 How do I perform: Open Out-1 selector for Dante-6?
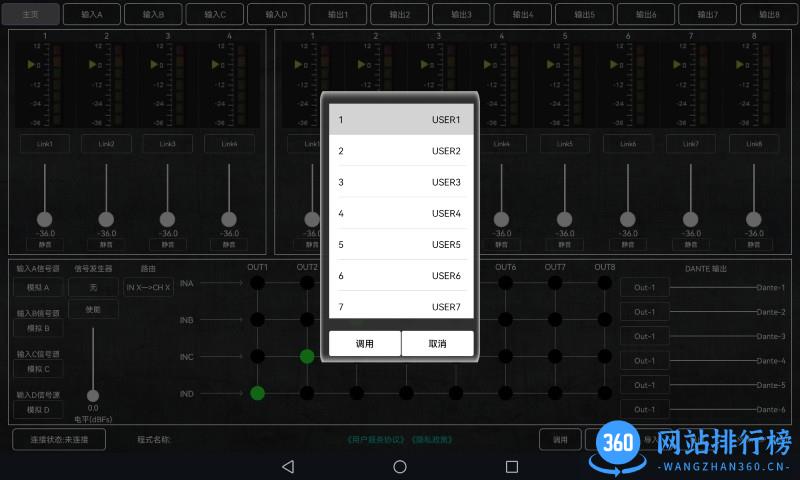coord(644,410)
